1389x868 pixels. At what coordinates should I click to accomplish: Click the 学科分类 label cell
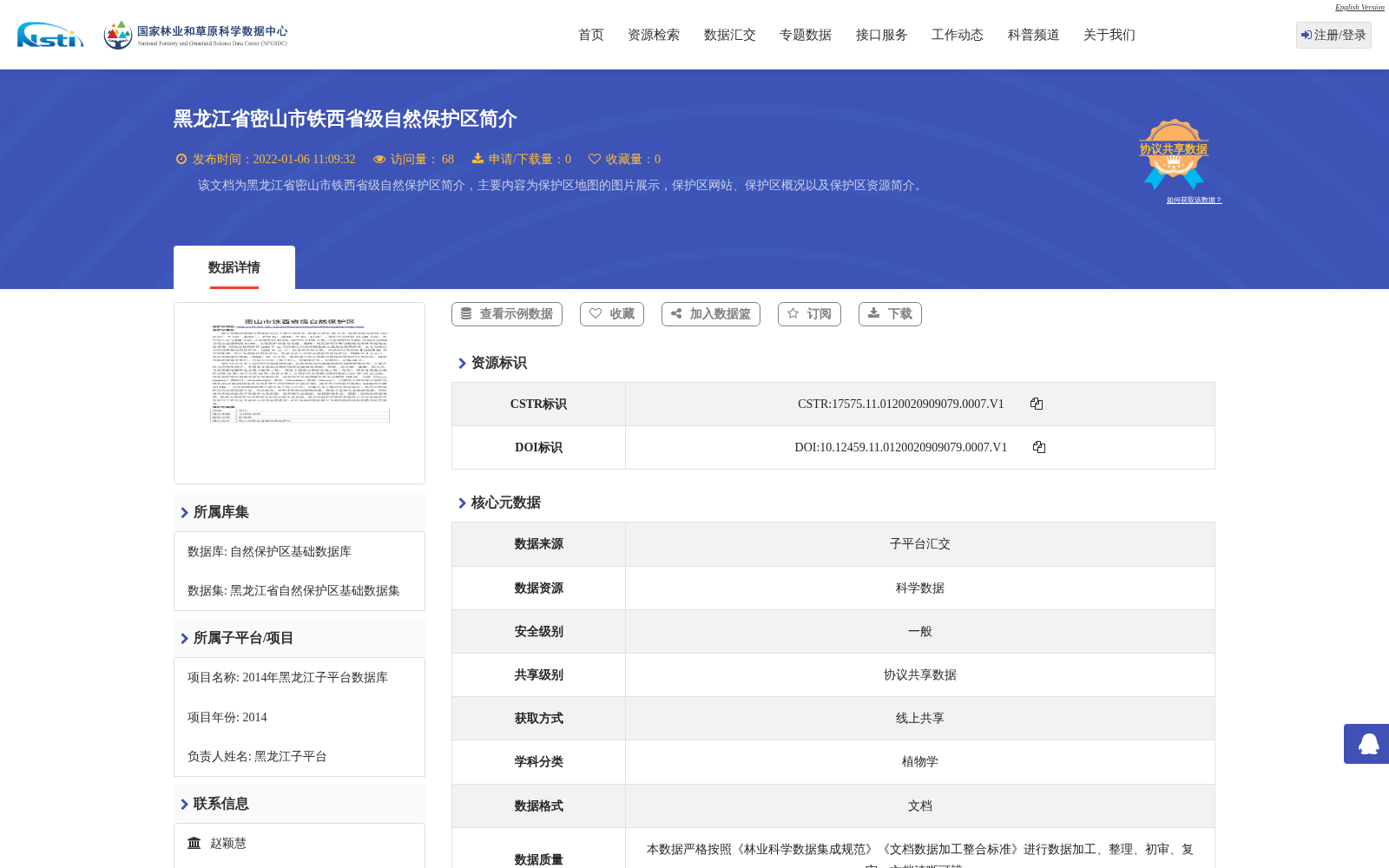[538, 761]
